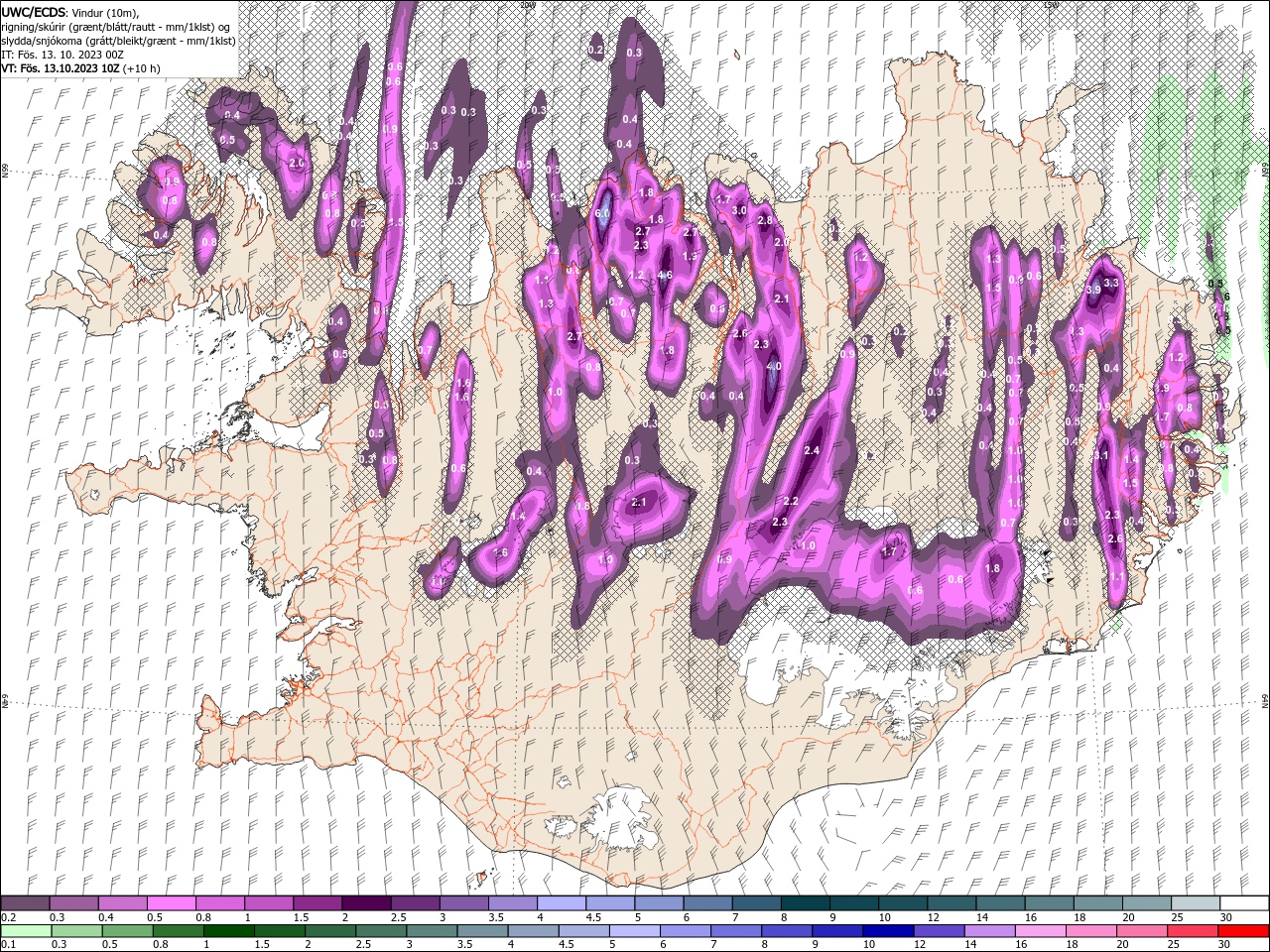The width and height of the screenshot is (1270, 952).
Task: Click the darkest green swatch above the 1 label in the lower scale
Action: pos(229,931)
